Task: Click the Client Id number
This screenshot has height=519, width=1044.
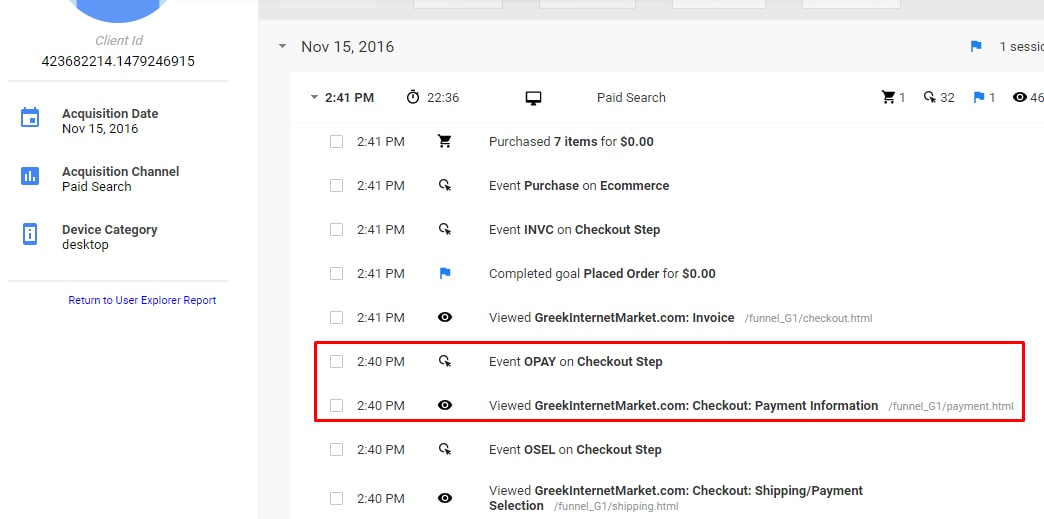Action: 118,61
